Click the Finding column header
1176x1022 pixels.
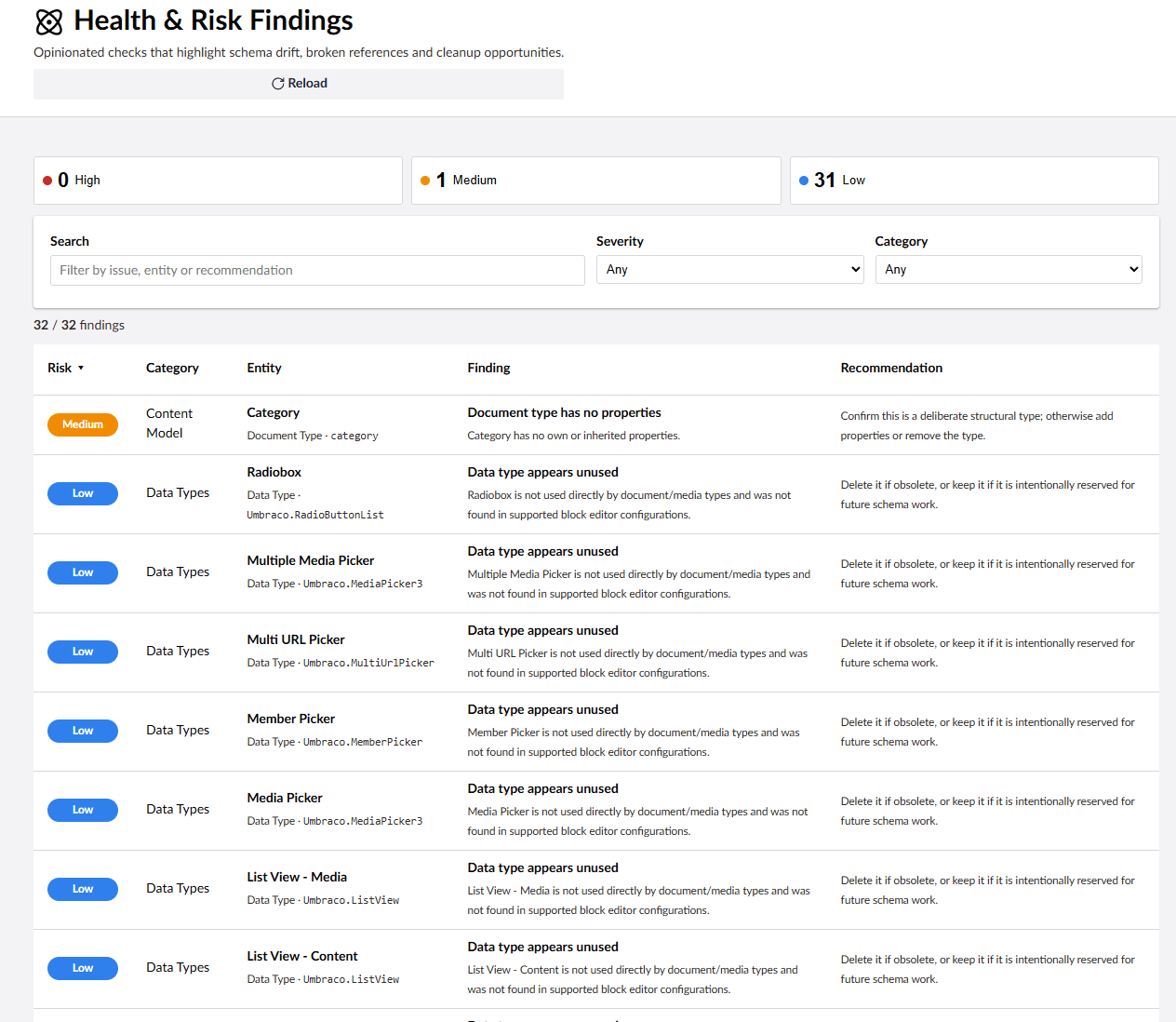488,369
